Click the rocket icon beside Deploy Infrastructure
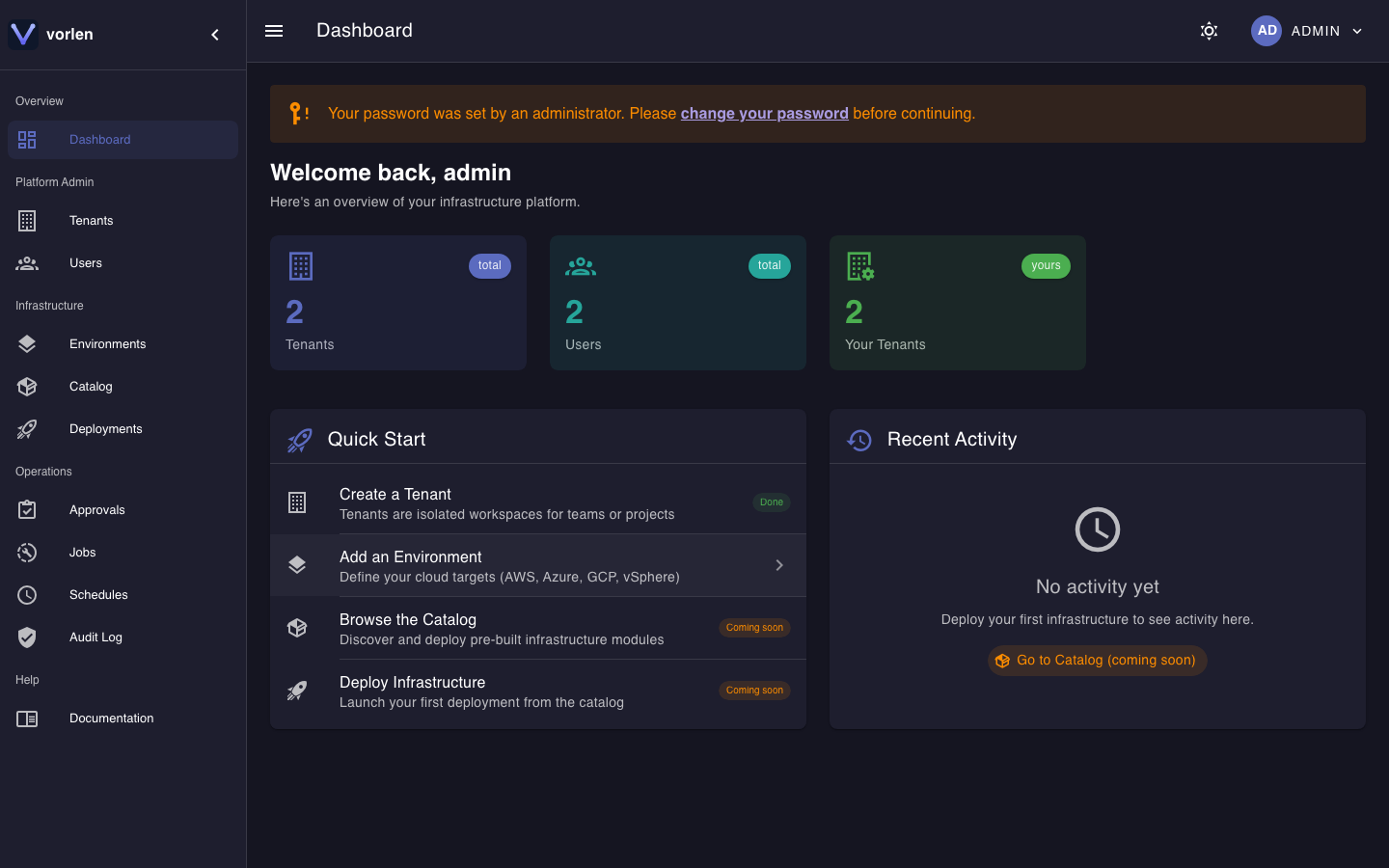This screenshot has height=868, width=1389. coord(297,691)
